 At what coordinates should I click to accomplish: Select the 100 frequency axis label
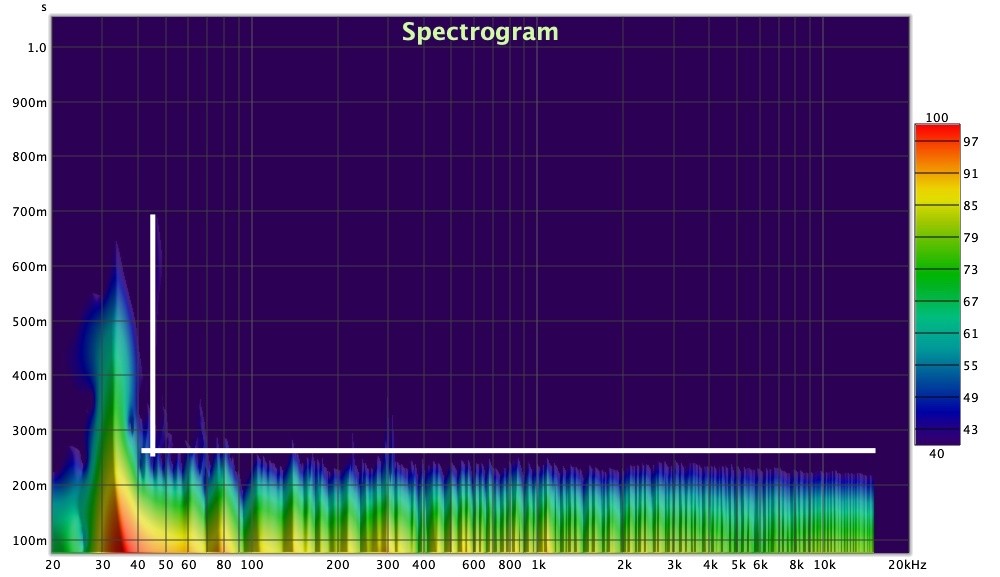(x=252, y=565)
